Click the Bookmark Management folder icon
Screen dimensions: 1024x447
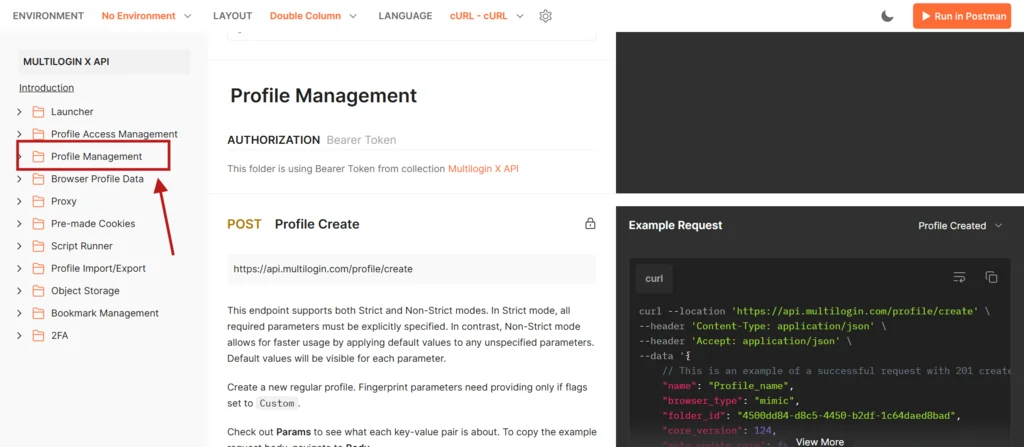[38, 313]
